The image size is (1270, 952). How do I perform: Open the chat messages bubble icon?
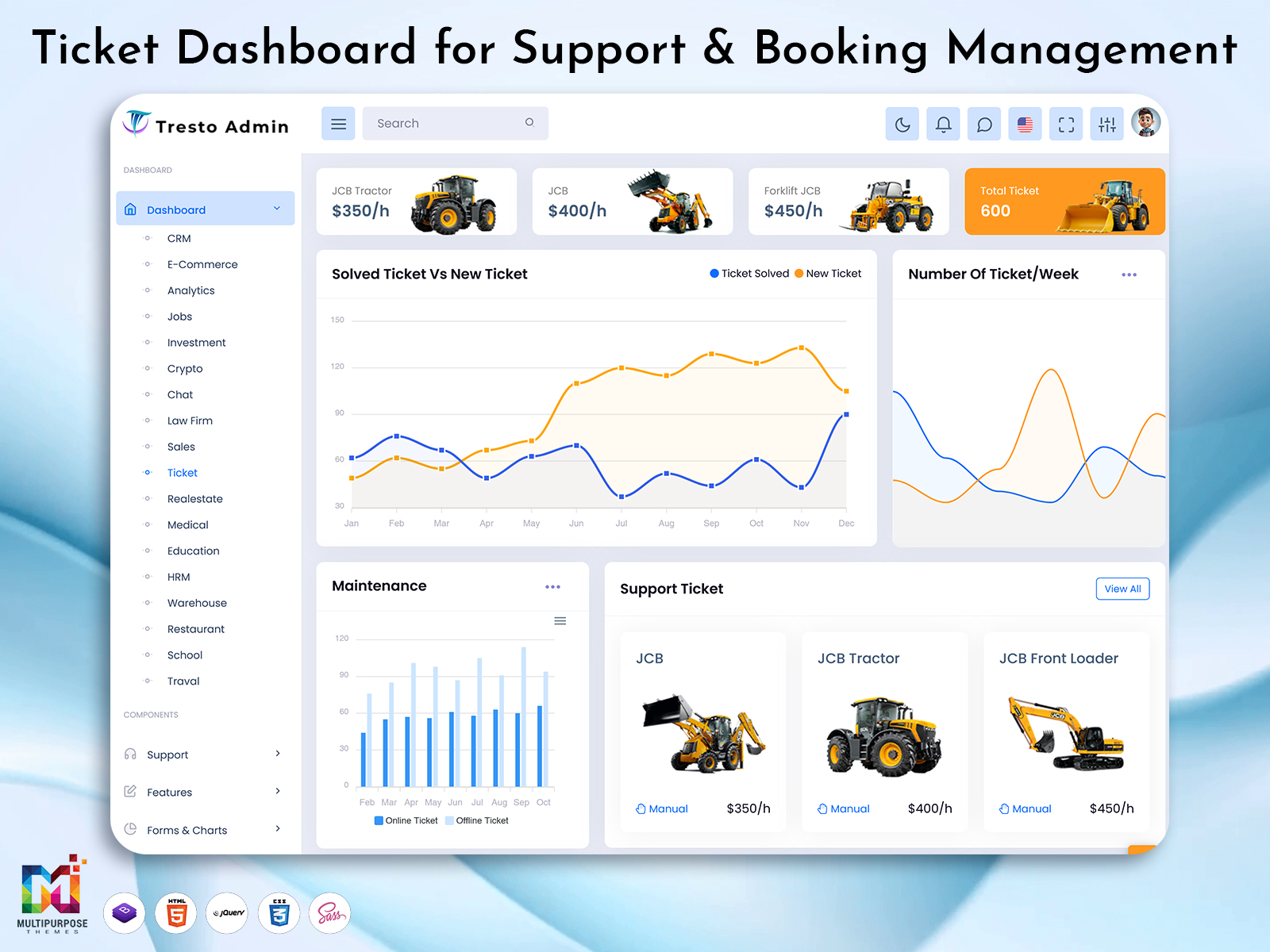pos(984,124)
